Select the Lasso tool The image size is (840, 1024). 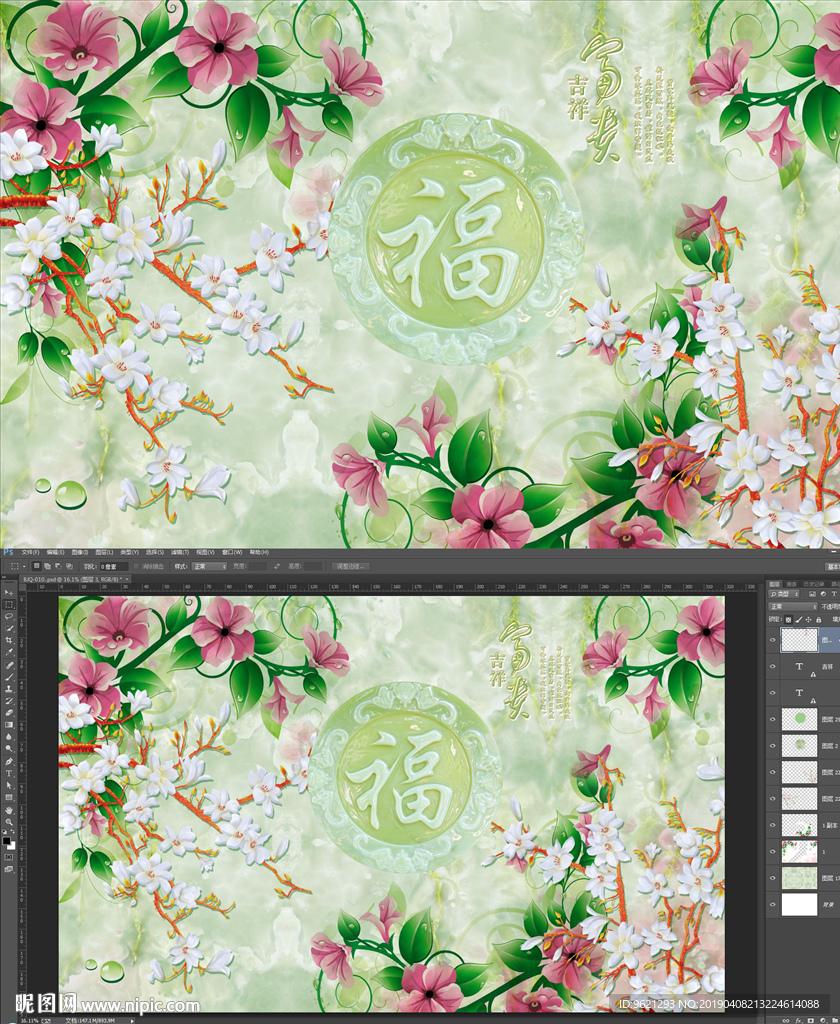[x=8, y=616]
